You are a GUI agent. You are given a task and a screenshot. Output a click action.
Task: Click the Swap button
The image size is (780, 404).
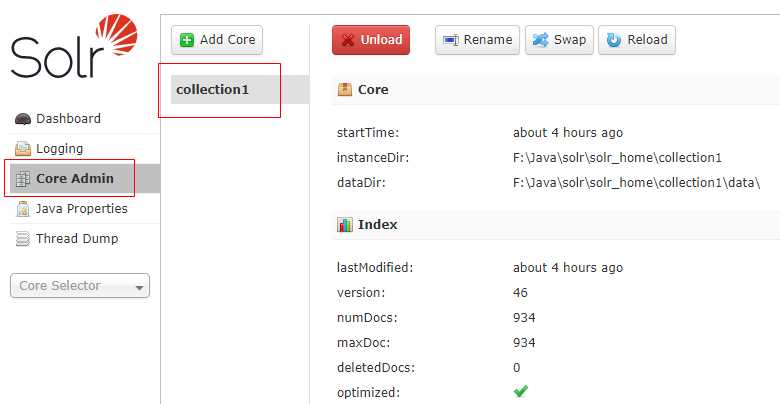pyautogui.click(x=559, y=40)
